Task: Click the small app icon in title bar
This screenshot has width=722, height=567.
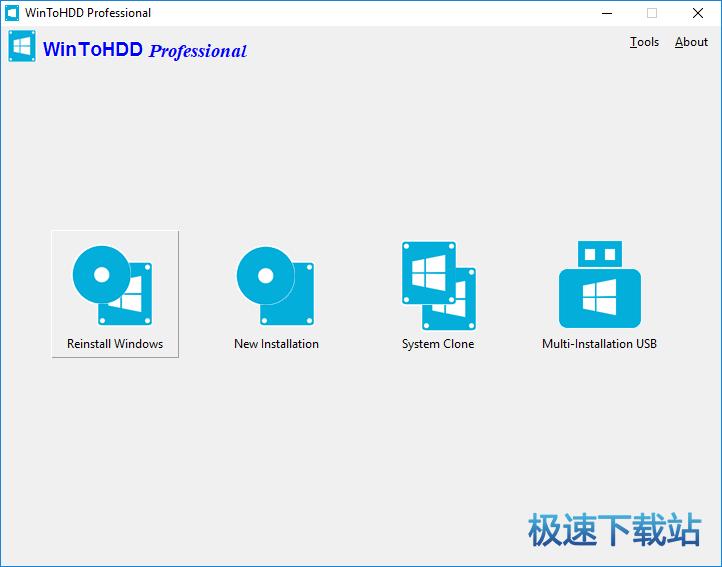Action: [x=12, y=13]
